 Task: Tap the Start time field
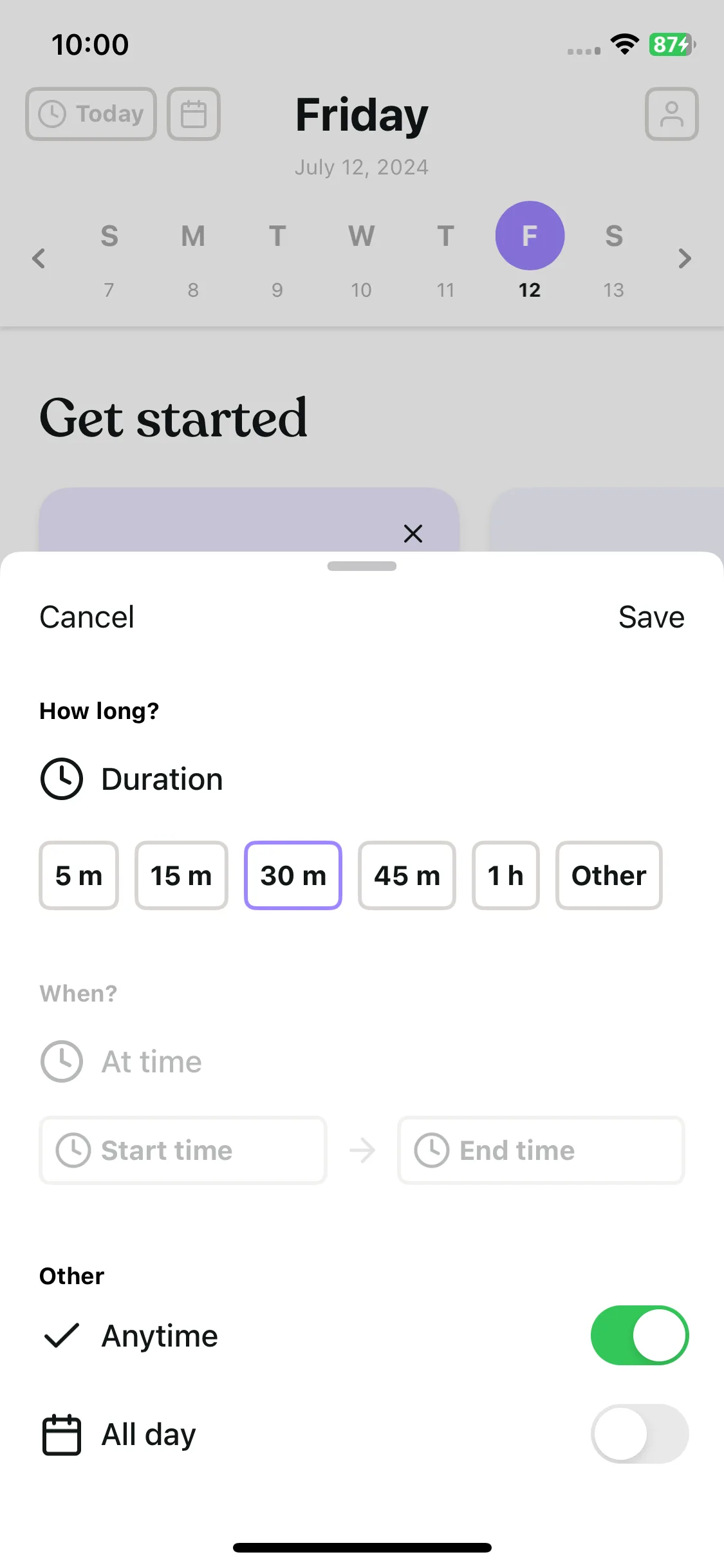click(x=183, y=1150)
